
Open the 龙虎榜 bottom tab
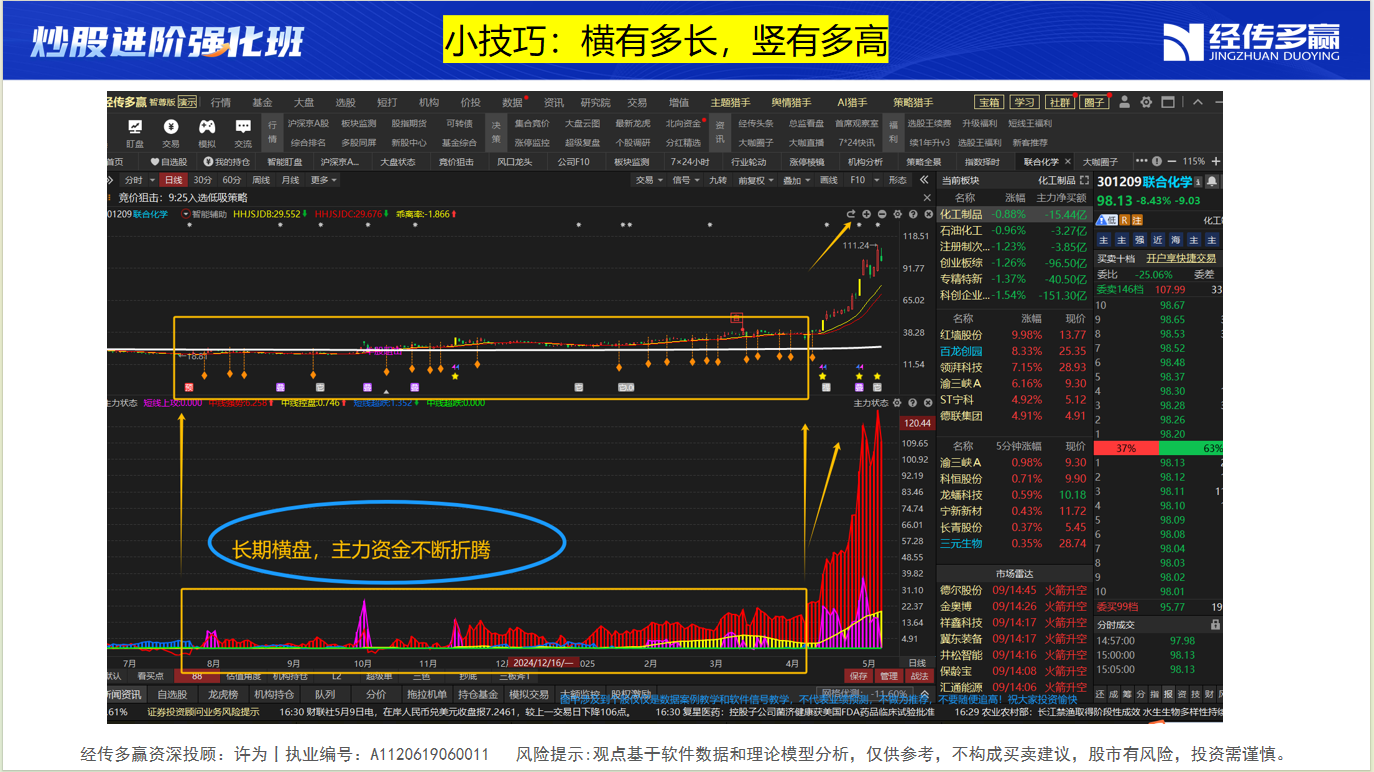tap(222, 694)
